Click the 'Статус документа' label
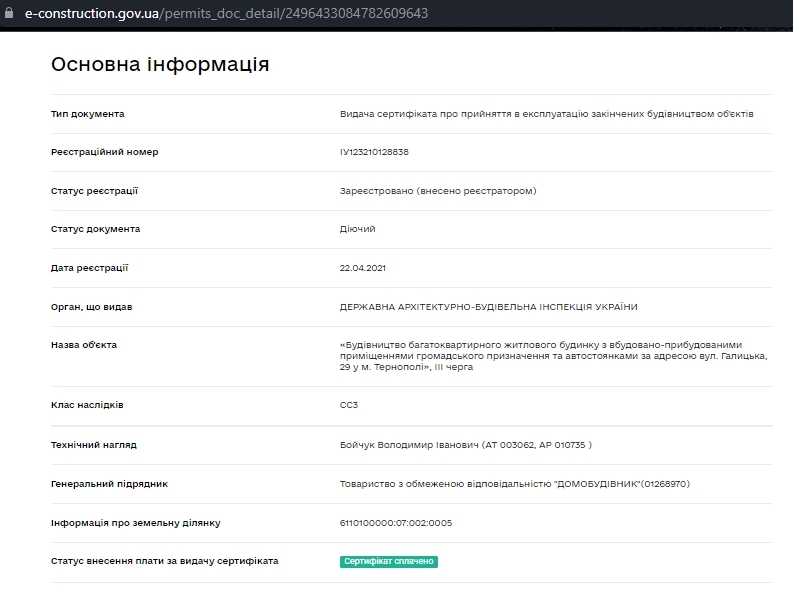The width and height of the screenshot is (793, 591). tap(96, 229)
